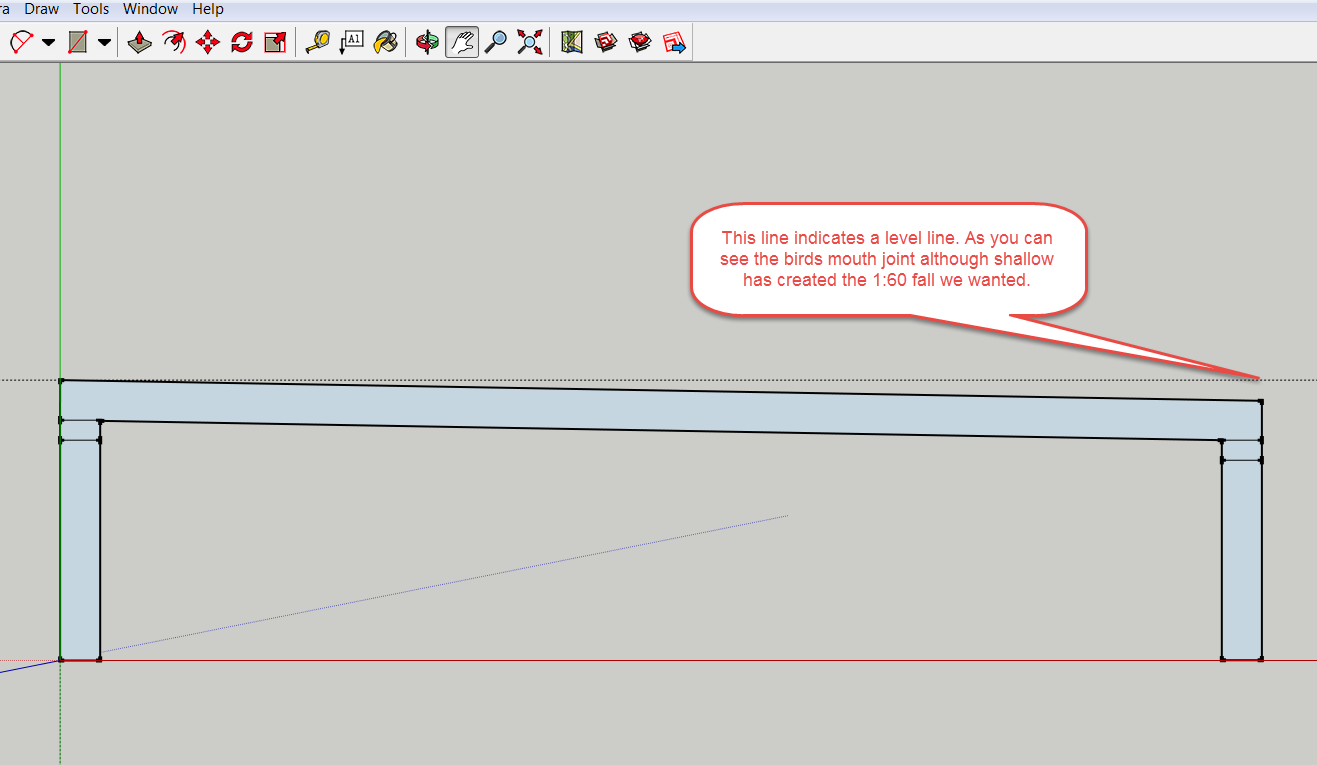1317x765 pixels.
Task: Click the red callout annotation text
Action: pyautogui.click(x=887, y=260)
